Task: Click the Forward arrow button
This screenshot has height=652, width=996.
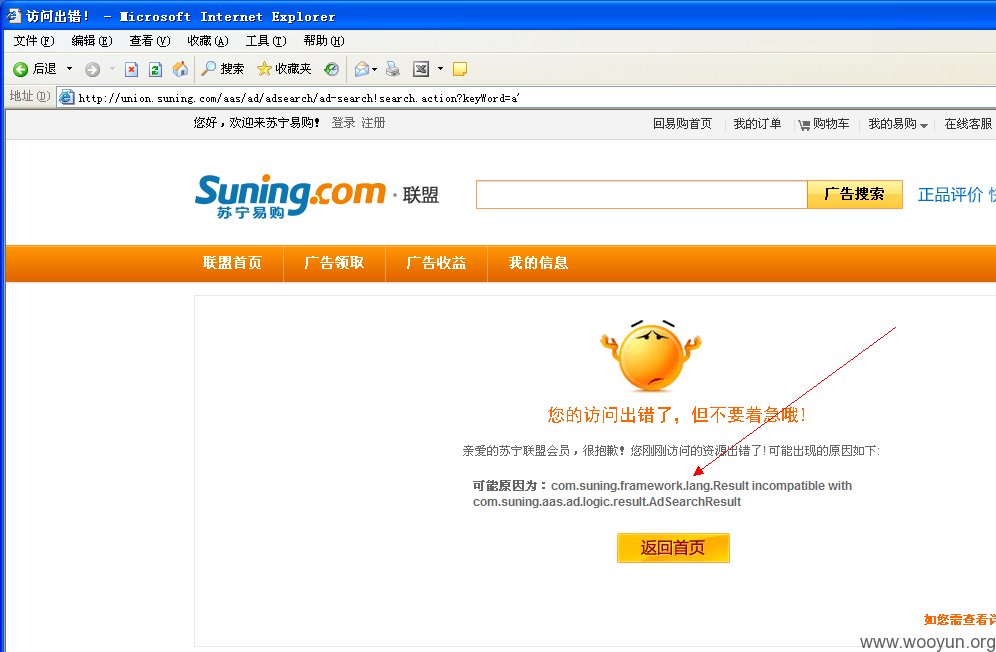Action: [93, 69]
